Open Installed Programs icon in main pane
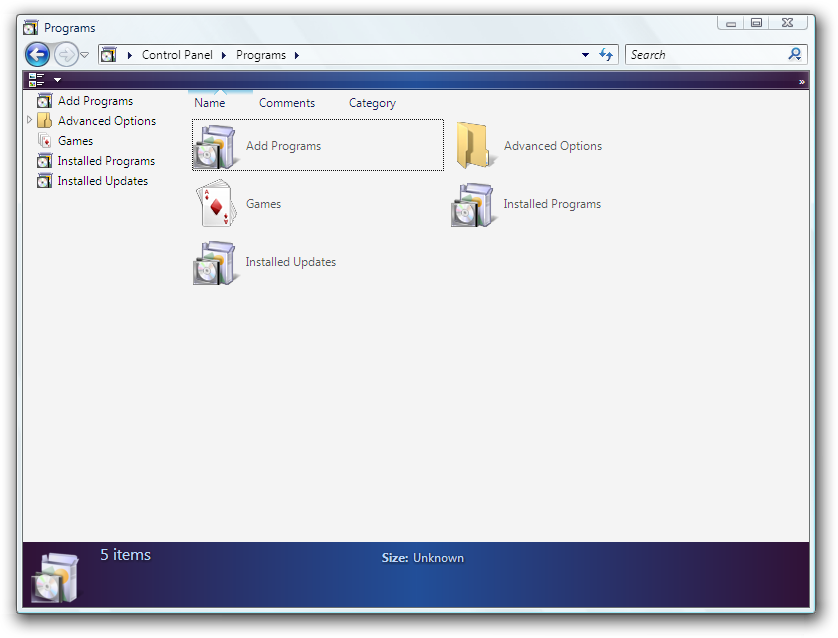 [472, 204]
